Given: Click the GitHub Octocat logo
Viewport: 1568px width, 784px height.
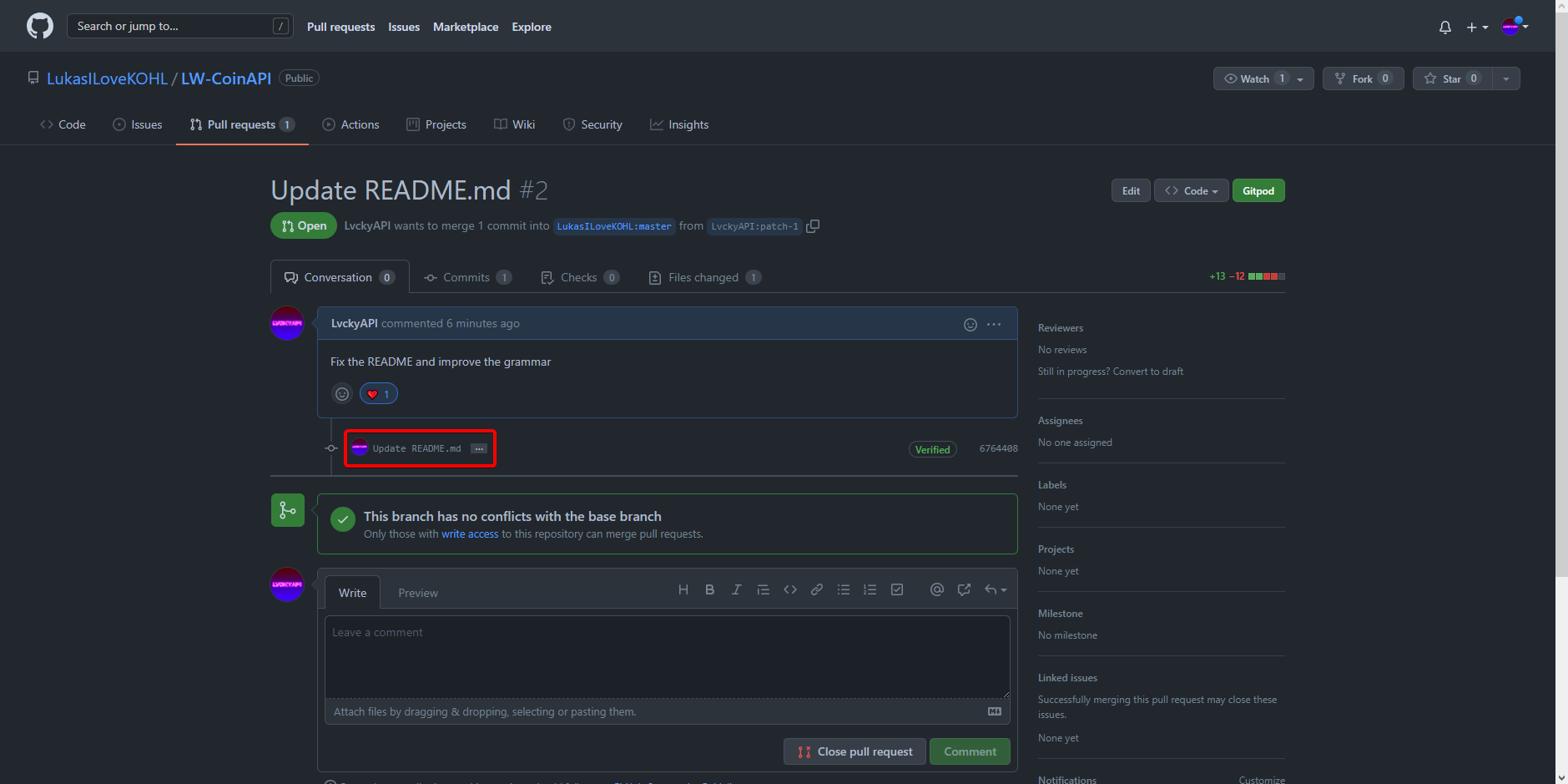Looking at the screenshot, I should (x=39, y=26).
